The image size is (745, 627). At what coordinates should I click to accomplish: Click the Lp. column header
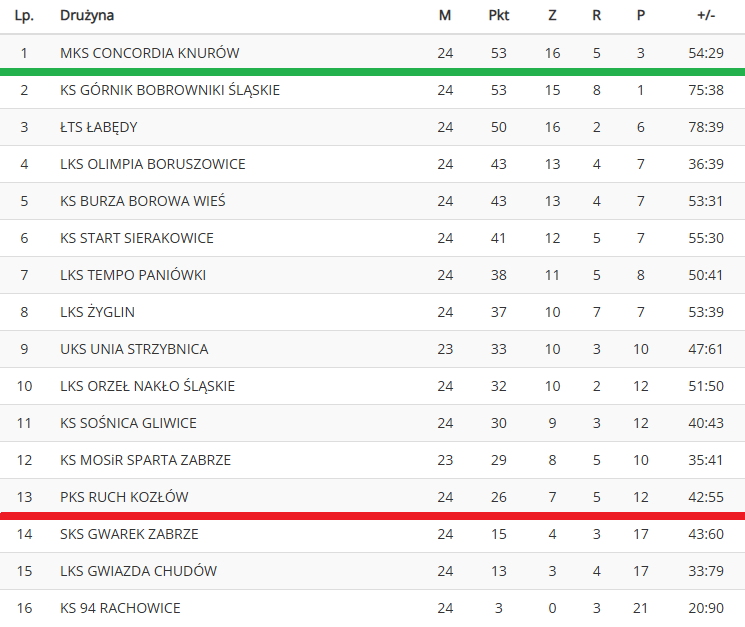click(x=24, y=16)
